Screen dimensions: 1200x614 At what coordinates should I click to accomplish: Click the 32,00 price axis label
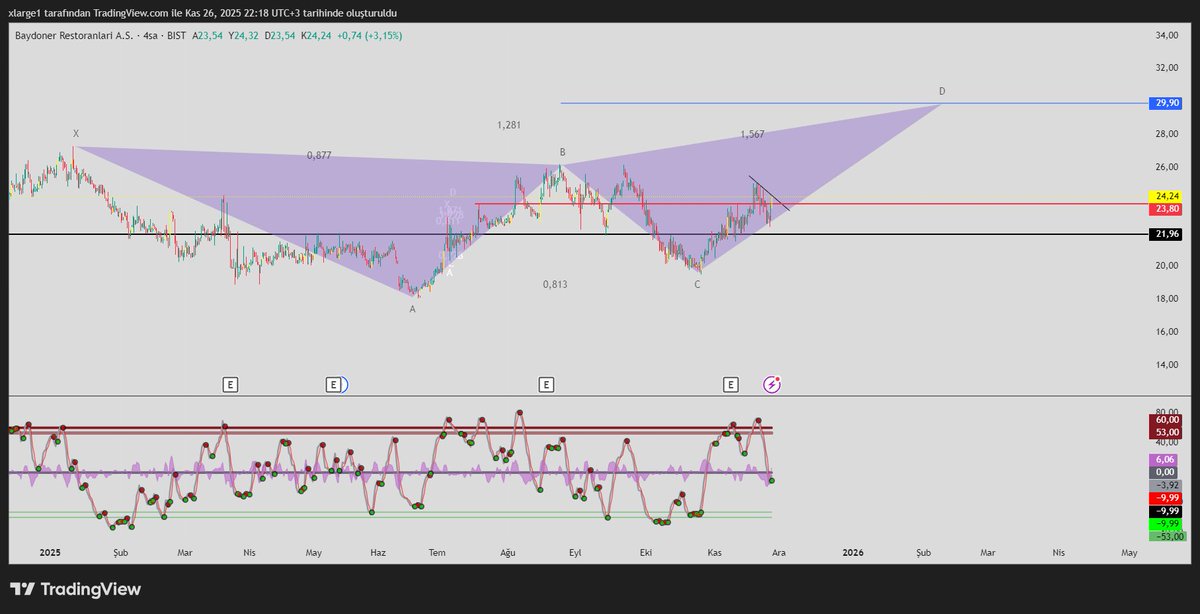(1167, 69)
